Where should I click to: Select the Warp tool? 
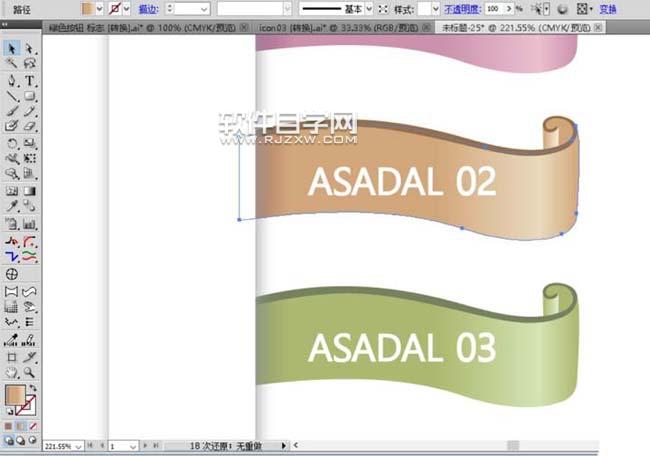(12, 158)
